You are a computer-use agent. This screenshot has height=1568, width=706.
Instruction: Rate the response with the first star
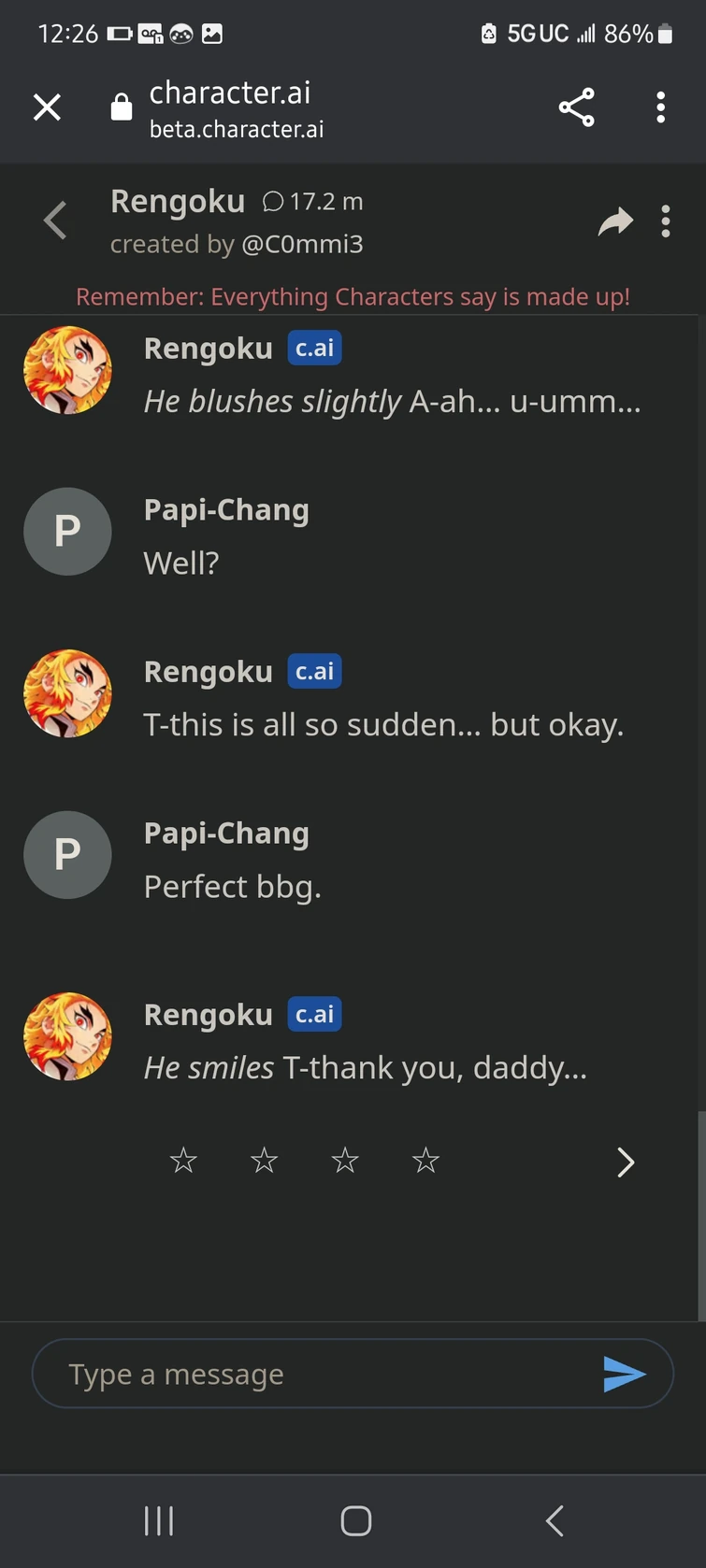click(182, 1161)
